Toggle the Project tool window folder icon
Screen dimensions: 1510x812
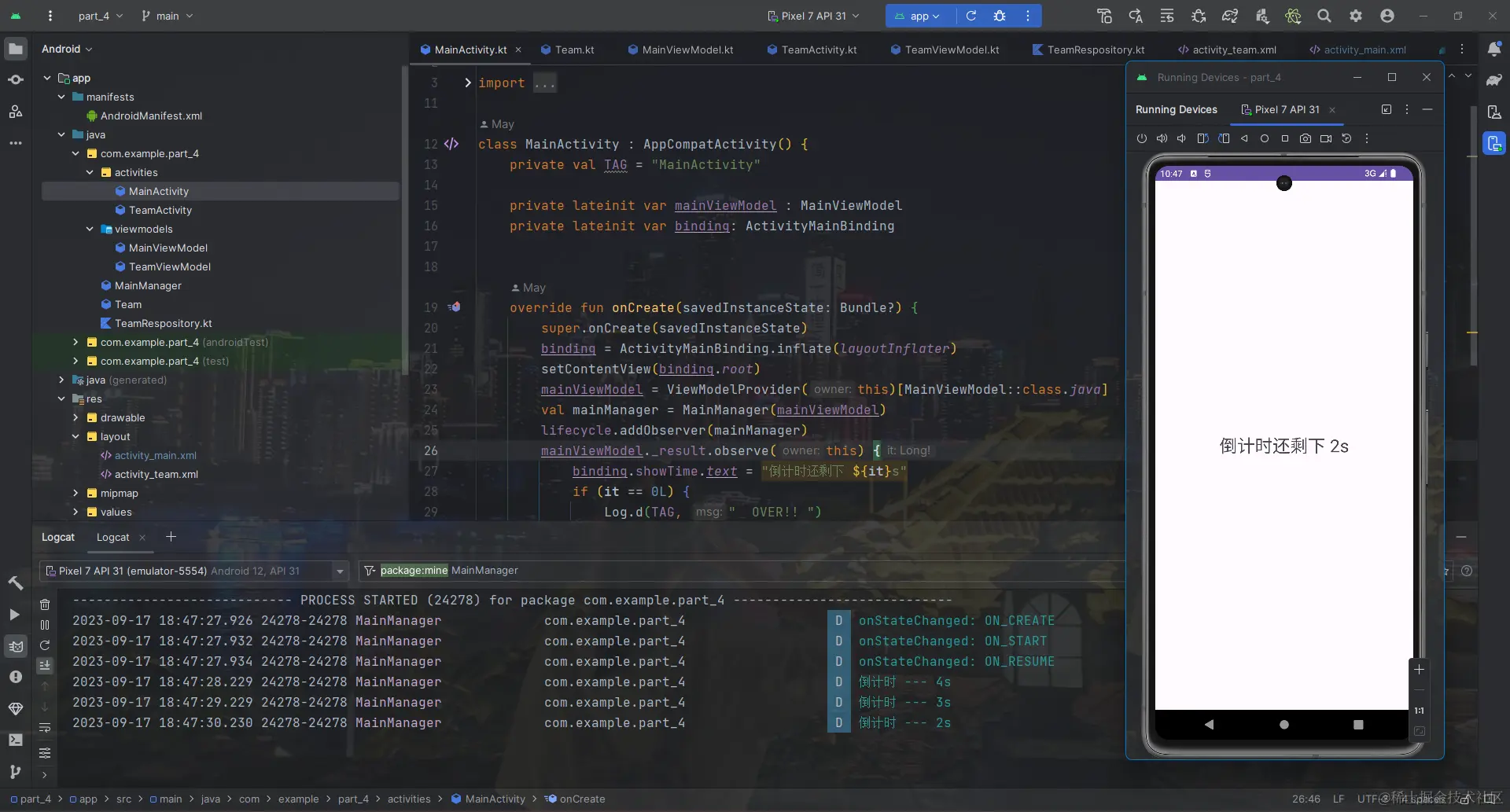click(x=16, y=49)
